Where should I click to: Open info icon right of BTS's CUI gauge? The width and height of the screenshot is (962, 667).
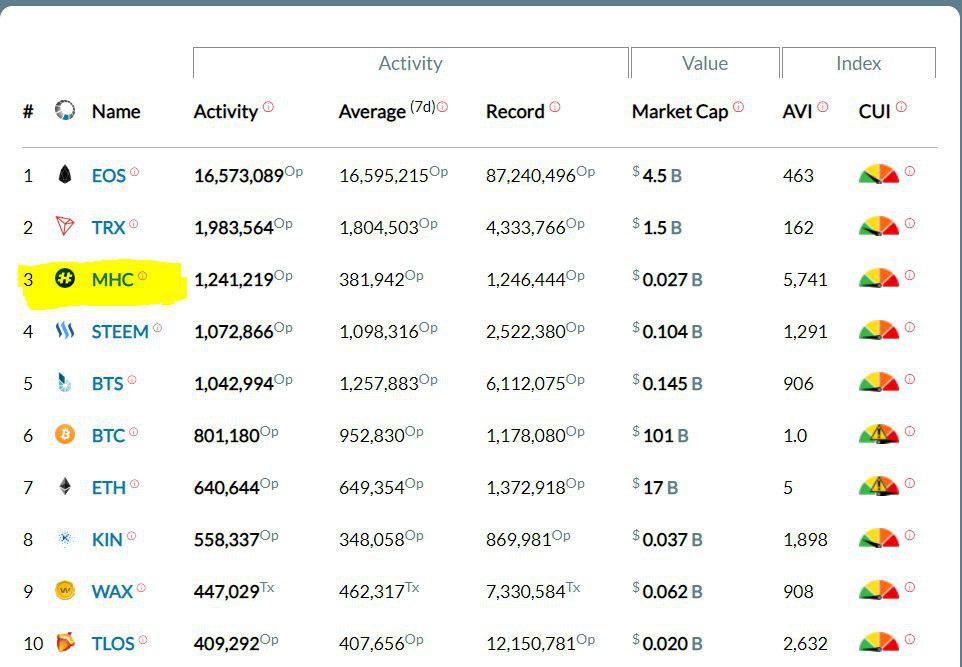(x=910, y=379)
